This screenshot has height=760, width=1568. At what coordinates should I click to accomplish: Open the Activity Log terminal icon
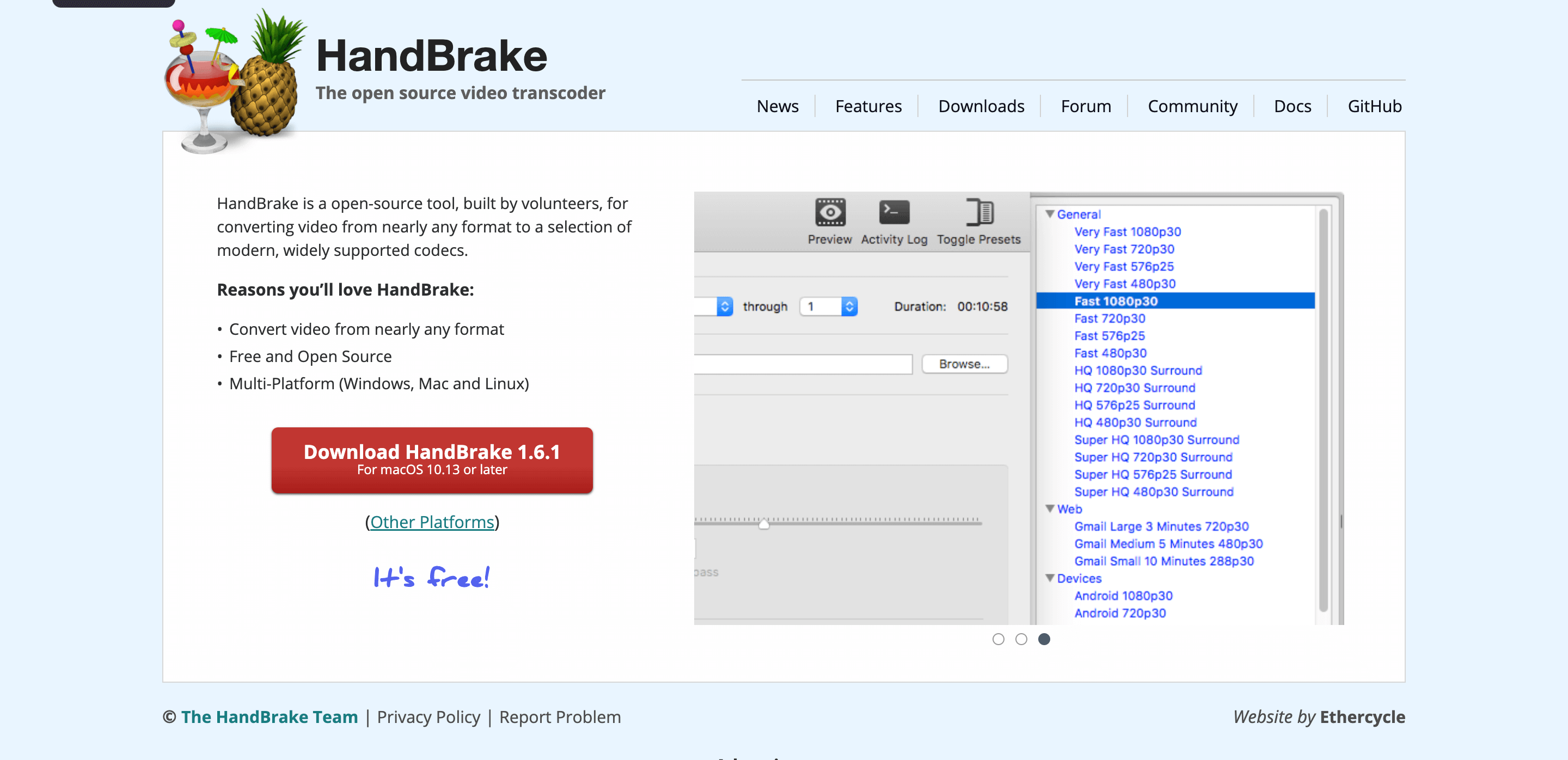point(893,212)
